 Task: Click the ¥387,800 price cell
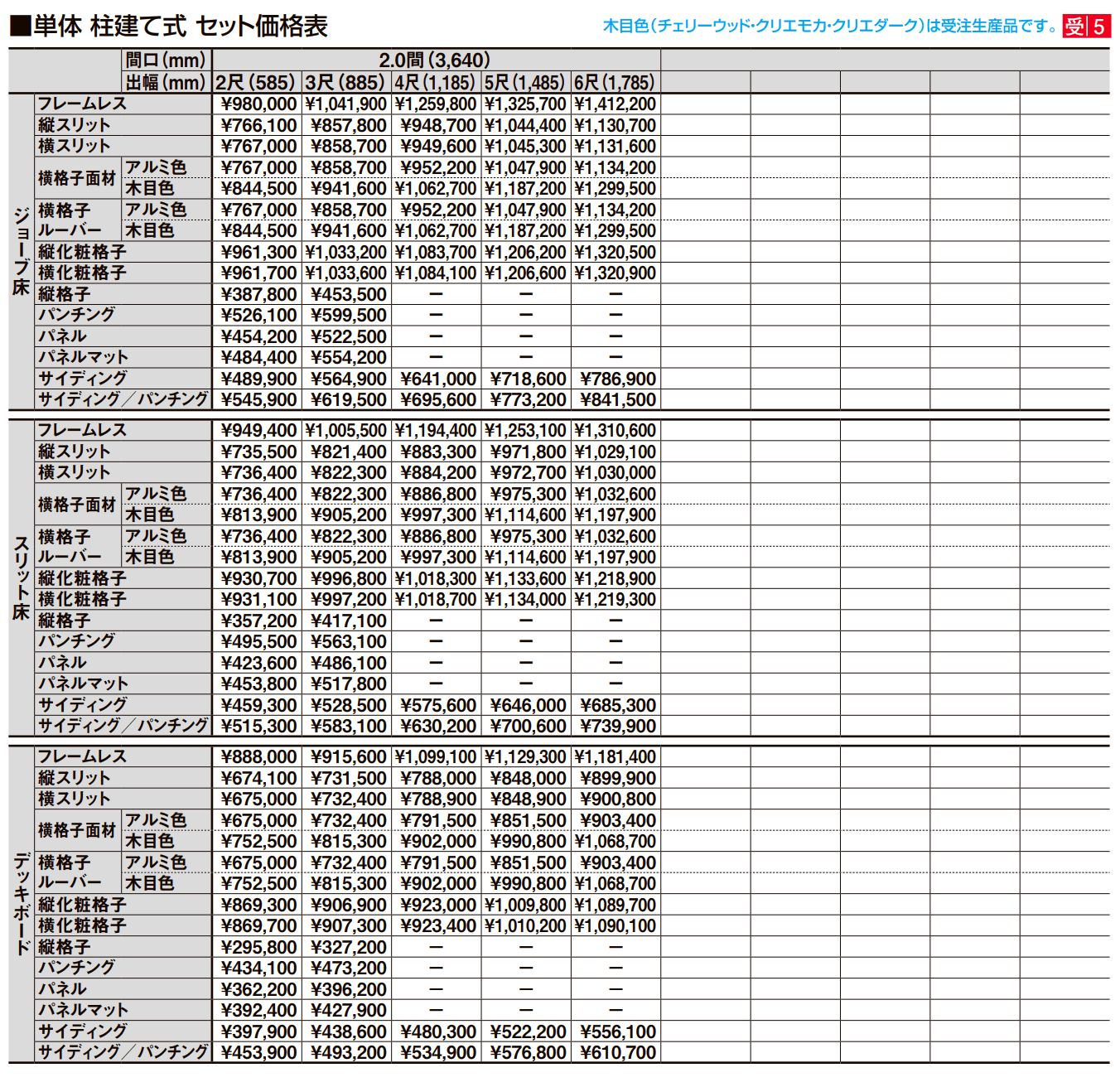point(258,295)
